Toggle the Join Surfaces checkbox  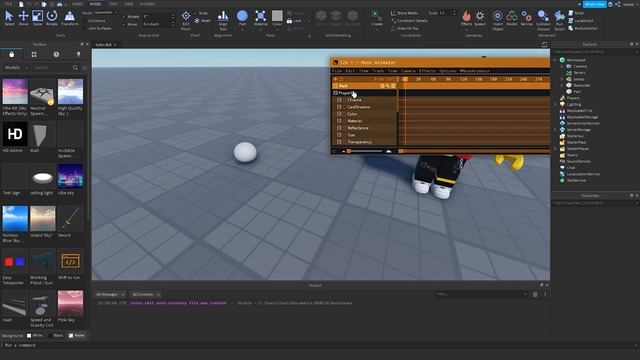(x=84, y=28)
